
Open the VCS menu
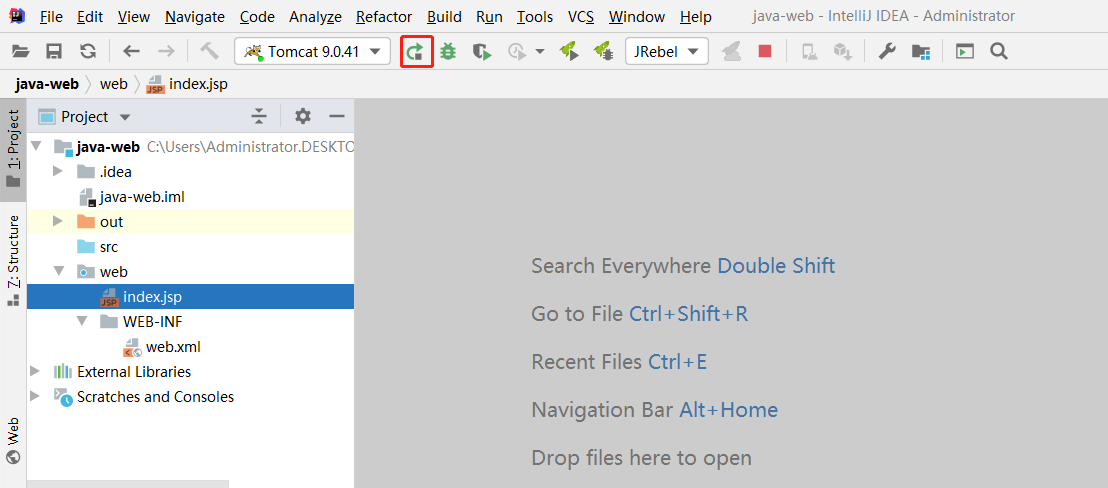click(x=581, y=16)
